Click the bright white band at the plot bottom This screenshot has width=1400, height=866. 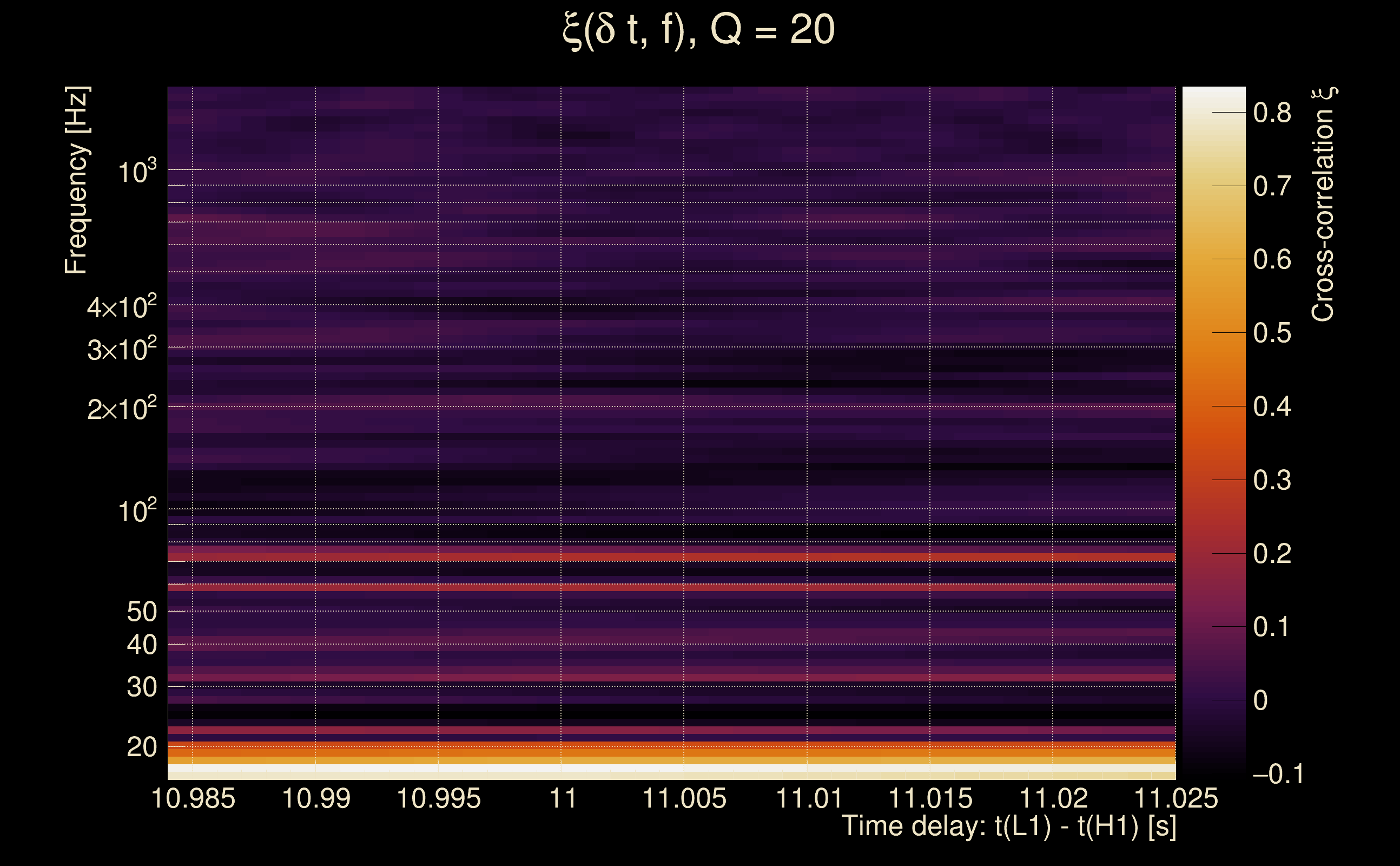pos(670,769)
